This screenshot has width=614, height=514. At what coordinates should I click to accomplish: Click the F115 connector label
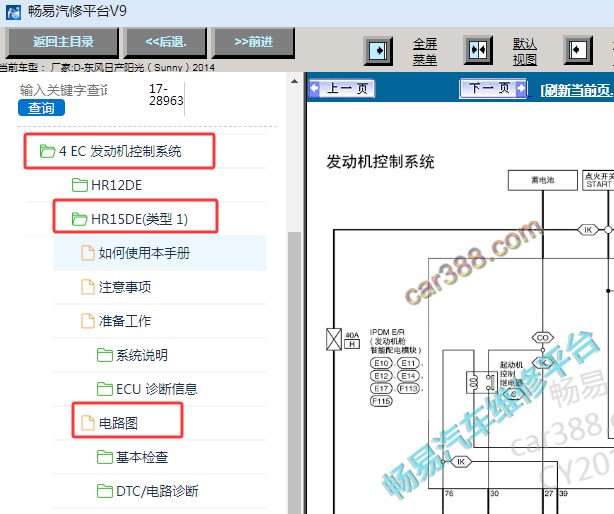point(381,401)
